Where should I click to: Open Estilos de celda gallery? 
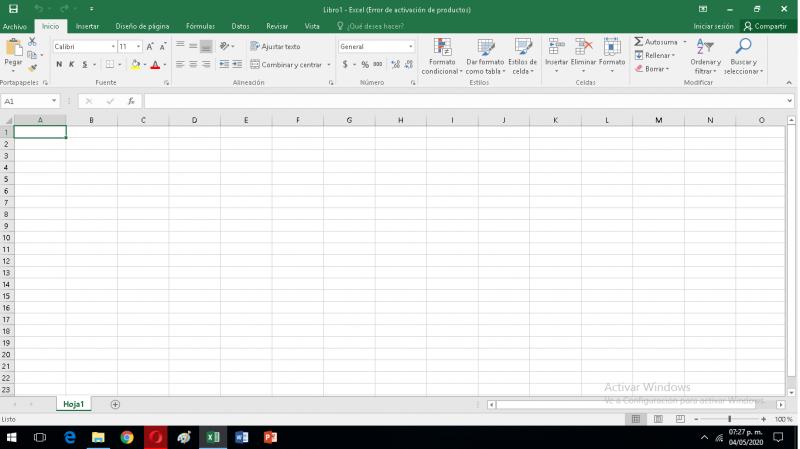(522, 56)
